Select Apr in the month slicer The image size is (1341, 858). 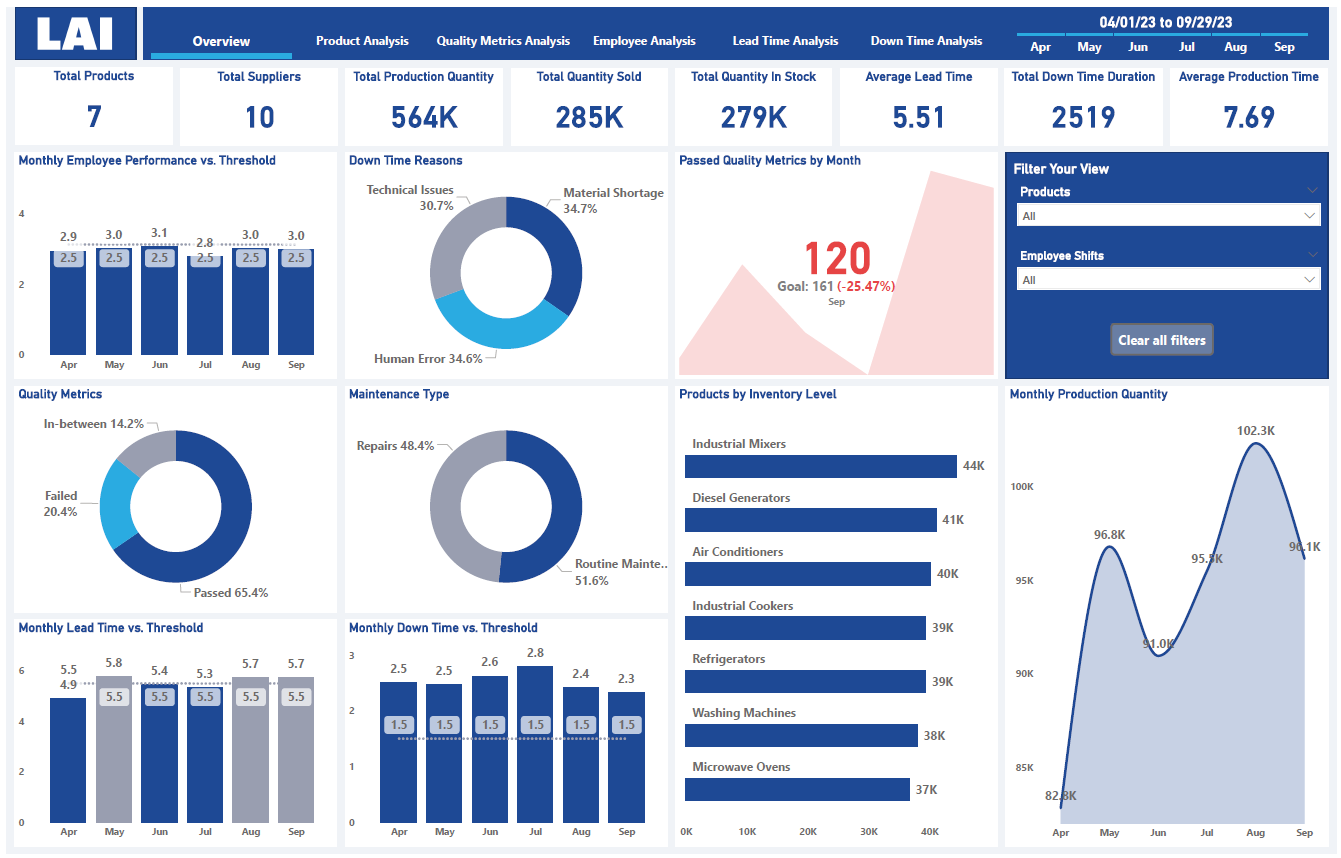tap(1040, 47)
